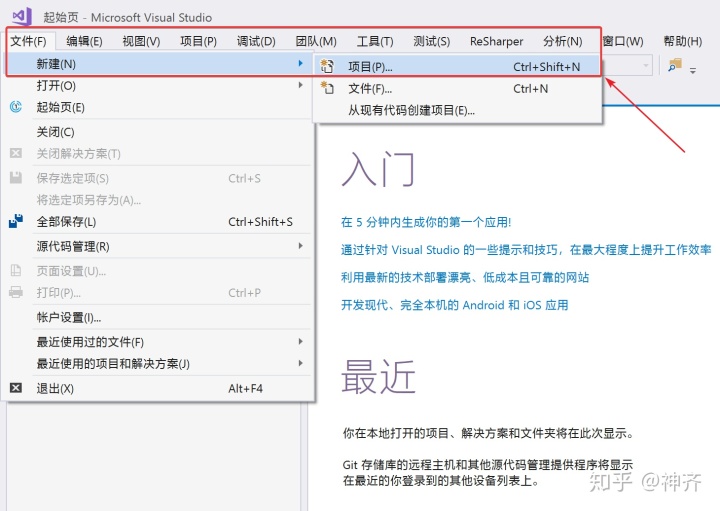Select 最近使用的项目和解决方案(J) entry
Screen dimensions: 720x511
click(158, 364)
